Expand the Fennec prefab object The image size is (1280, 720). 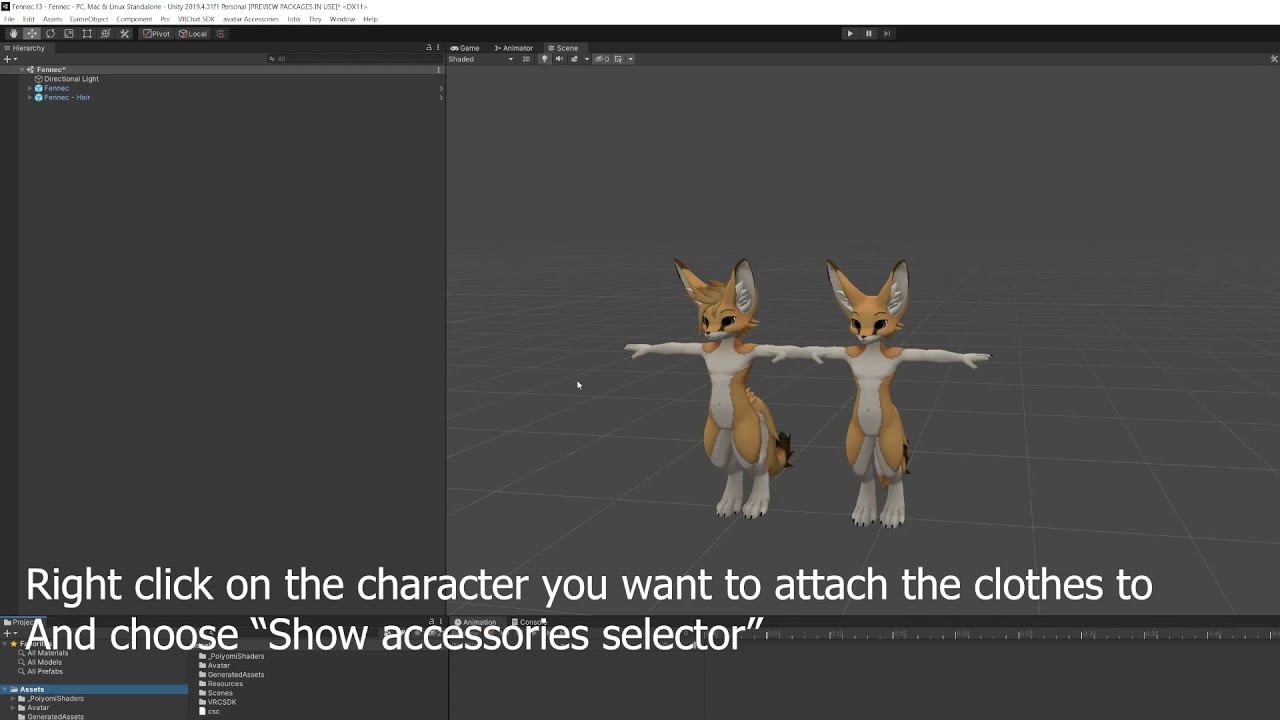tap(30, 88)
